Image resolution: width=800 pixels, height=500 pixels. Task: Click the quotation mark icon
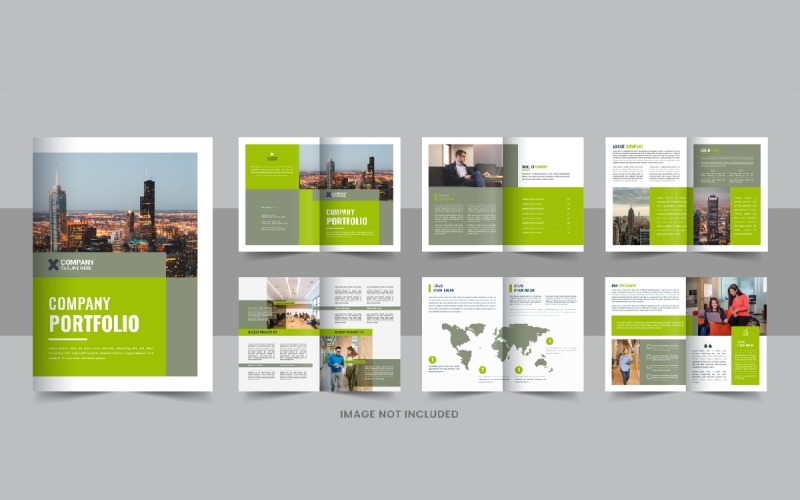(x=708, y=346)
